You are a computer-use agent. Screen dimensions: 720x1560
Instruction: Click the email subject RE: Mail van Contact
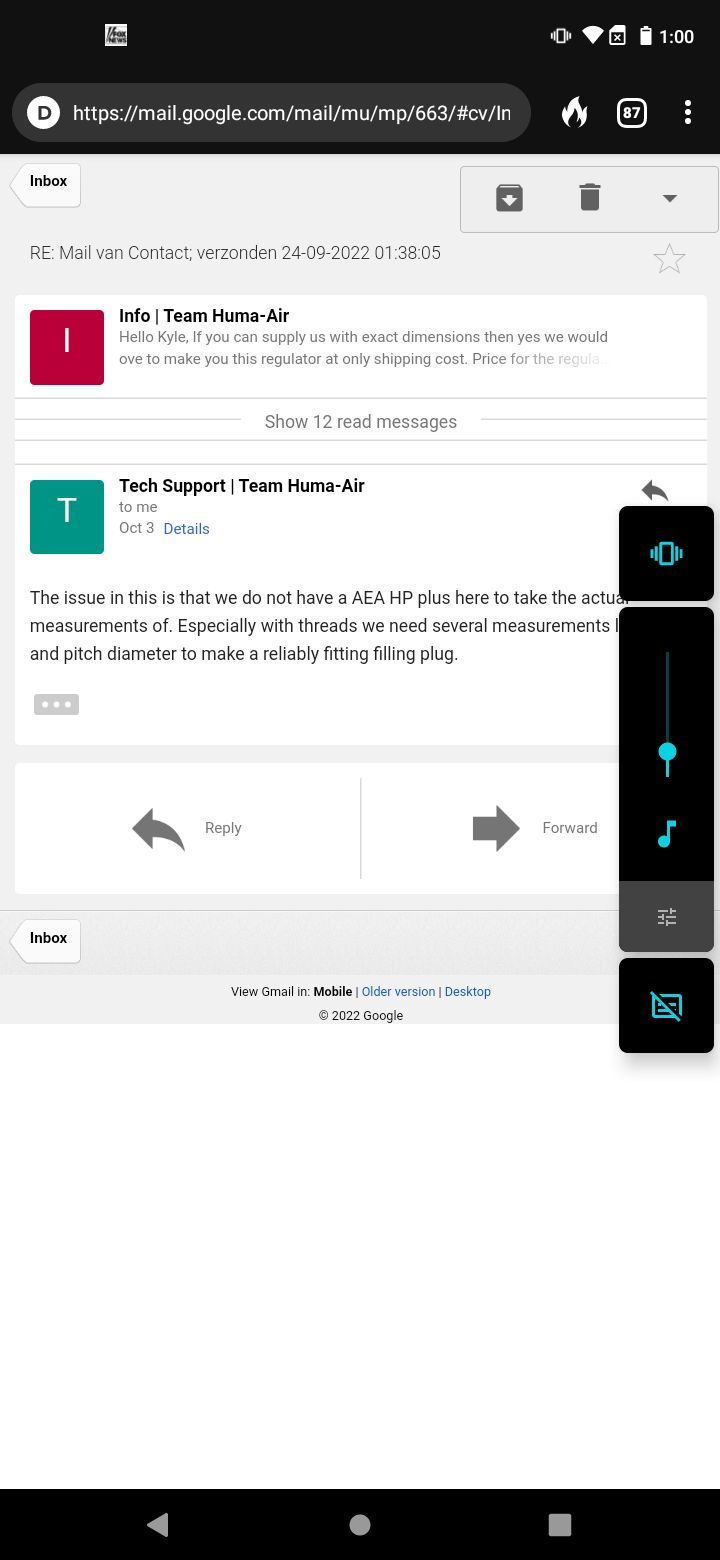235,253
